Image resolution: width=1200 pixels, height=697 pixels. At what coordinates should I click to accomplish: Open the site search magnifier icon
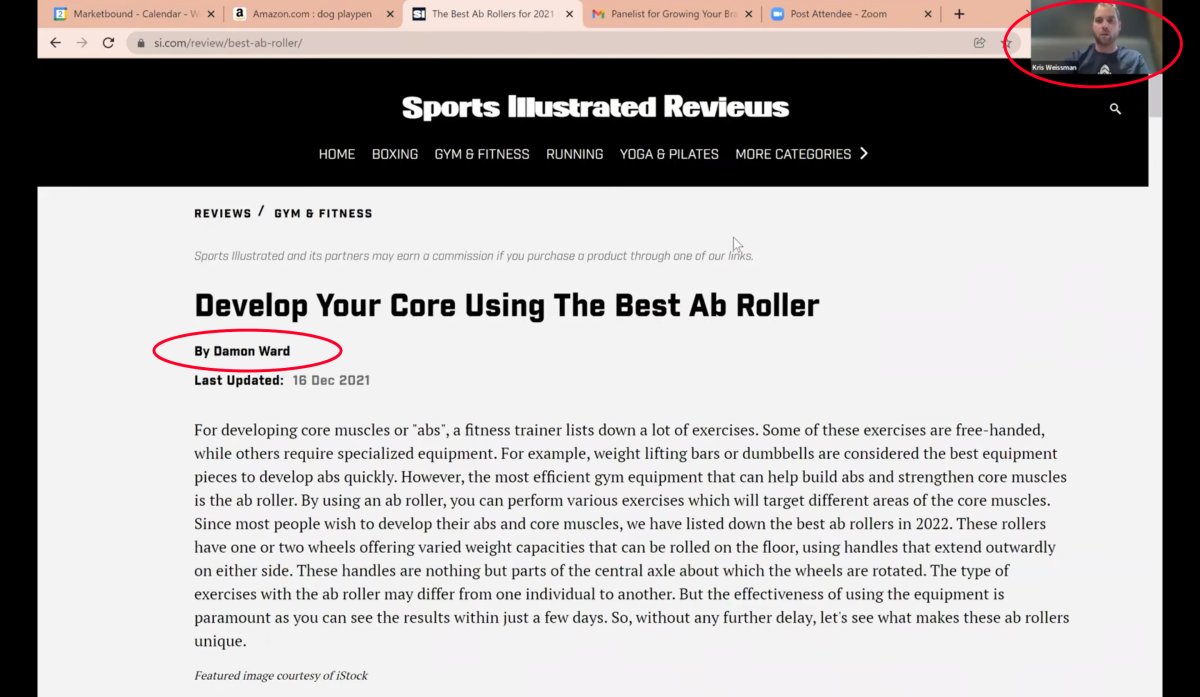[x=1115, y=109]
